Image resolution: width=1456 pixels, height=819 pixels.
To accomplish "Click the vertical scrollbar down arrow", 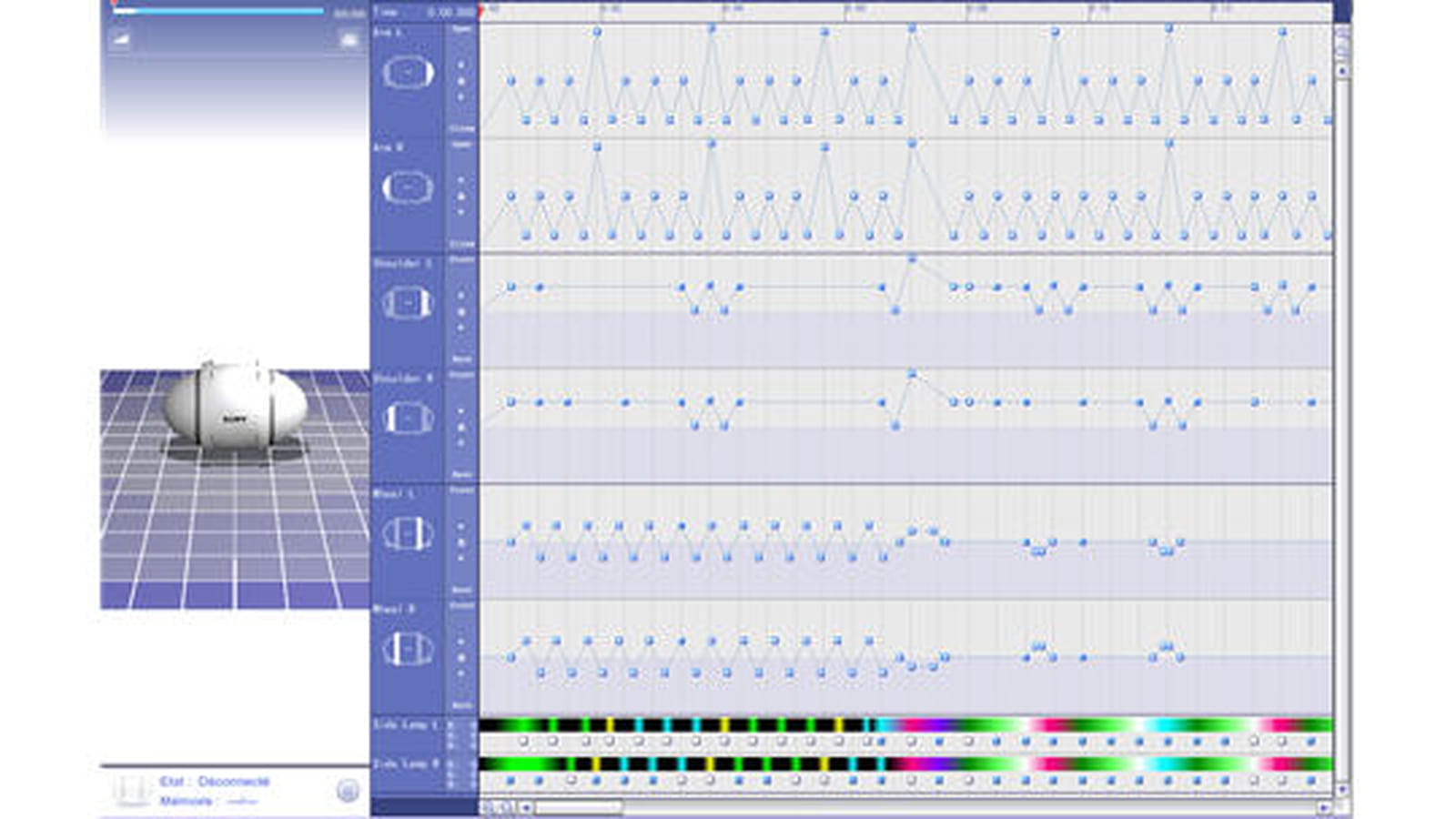I will (x=1342, y=789).
